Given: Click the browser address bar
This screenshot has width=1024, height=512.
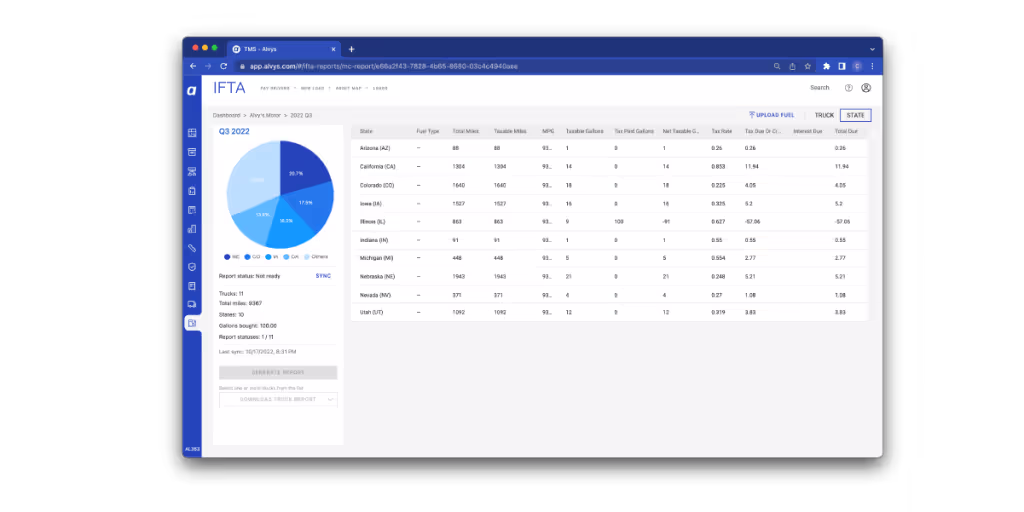Looking at the screenshot, I should (503, 66).
